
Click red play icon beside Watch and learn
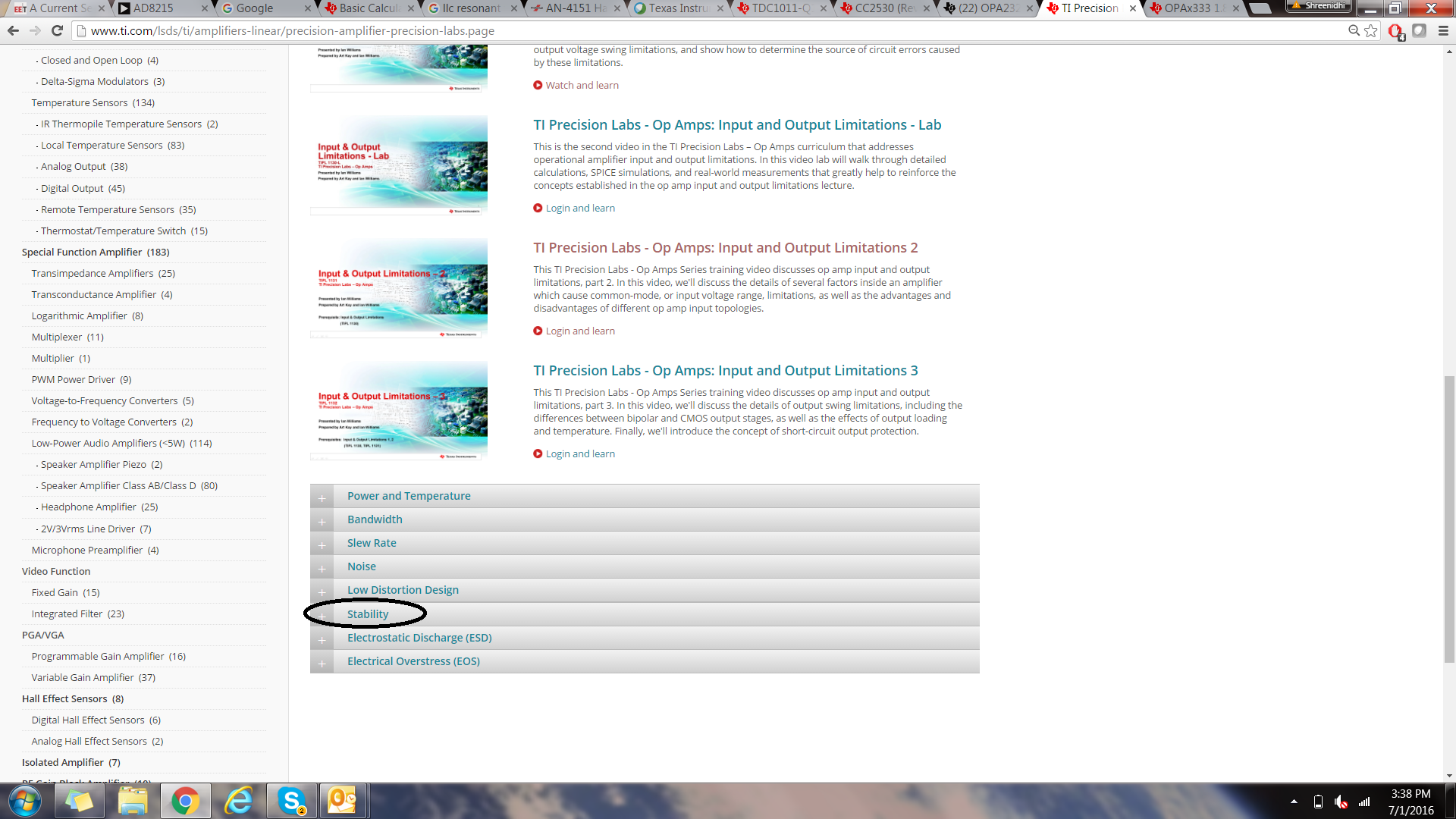click(x=538, y=85)
